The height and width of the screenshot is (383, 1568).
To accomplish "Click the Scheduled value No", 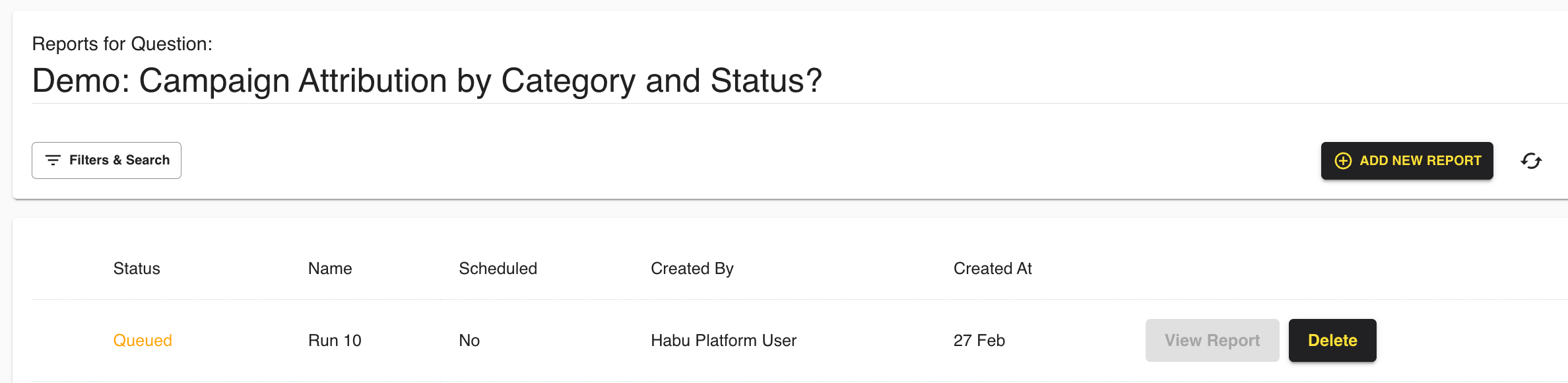I will (x=469, y=340).
